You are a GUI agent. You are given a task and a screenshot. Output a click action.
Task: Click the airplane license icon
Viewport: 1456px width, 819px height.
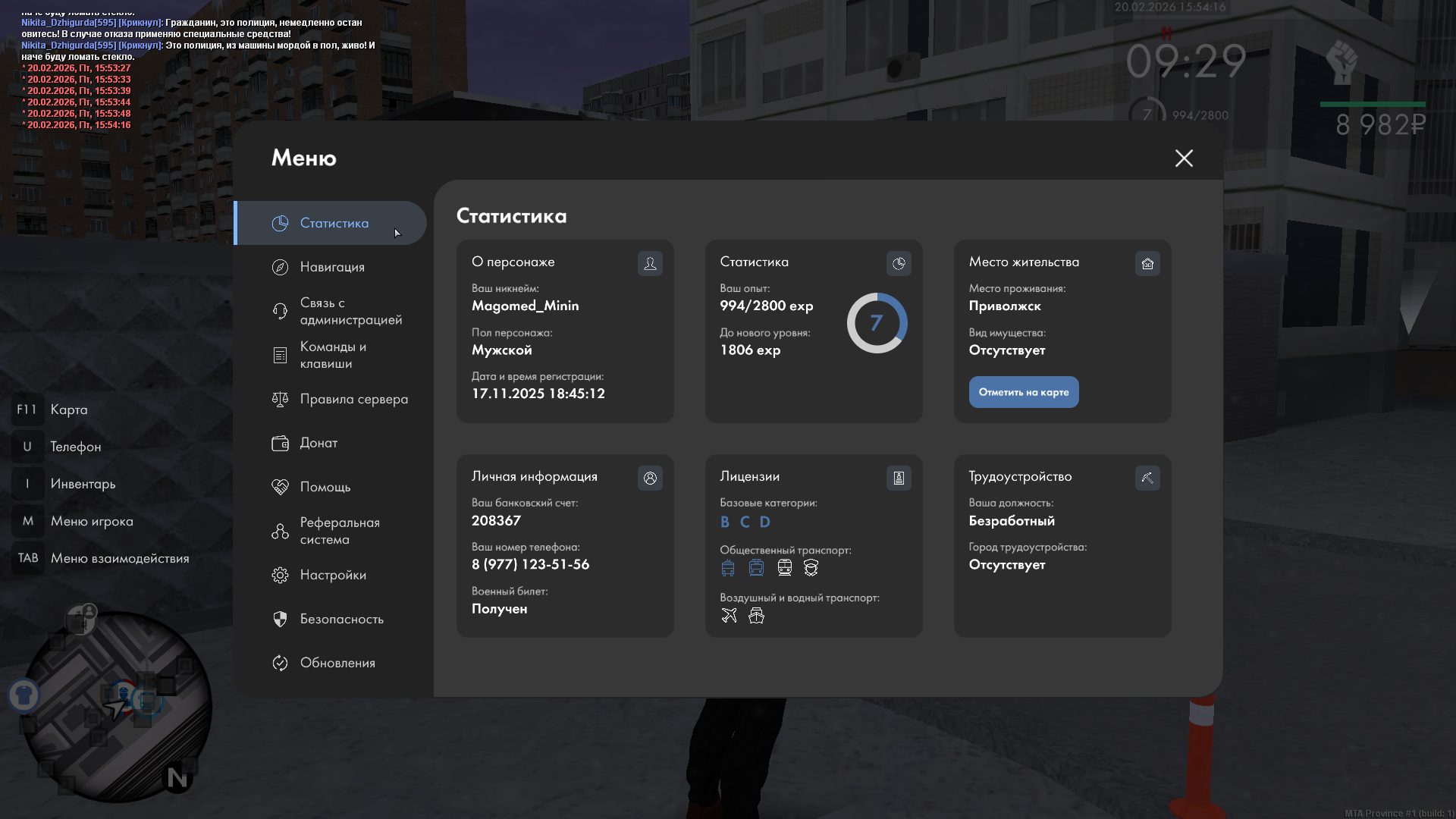click(x=729, y=616)
